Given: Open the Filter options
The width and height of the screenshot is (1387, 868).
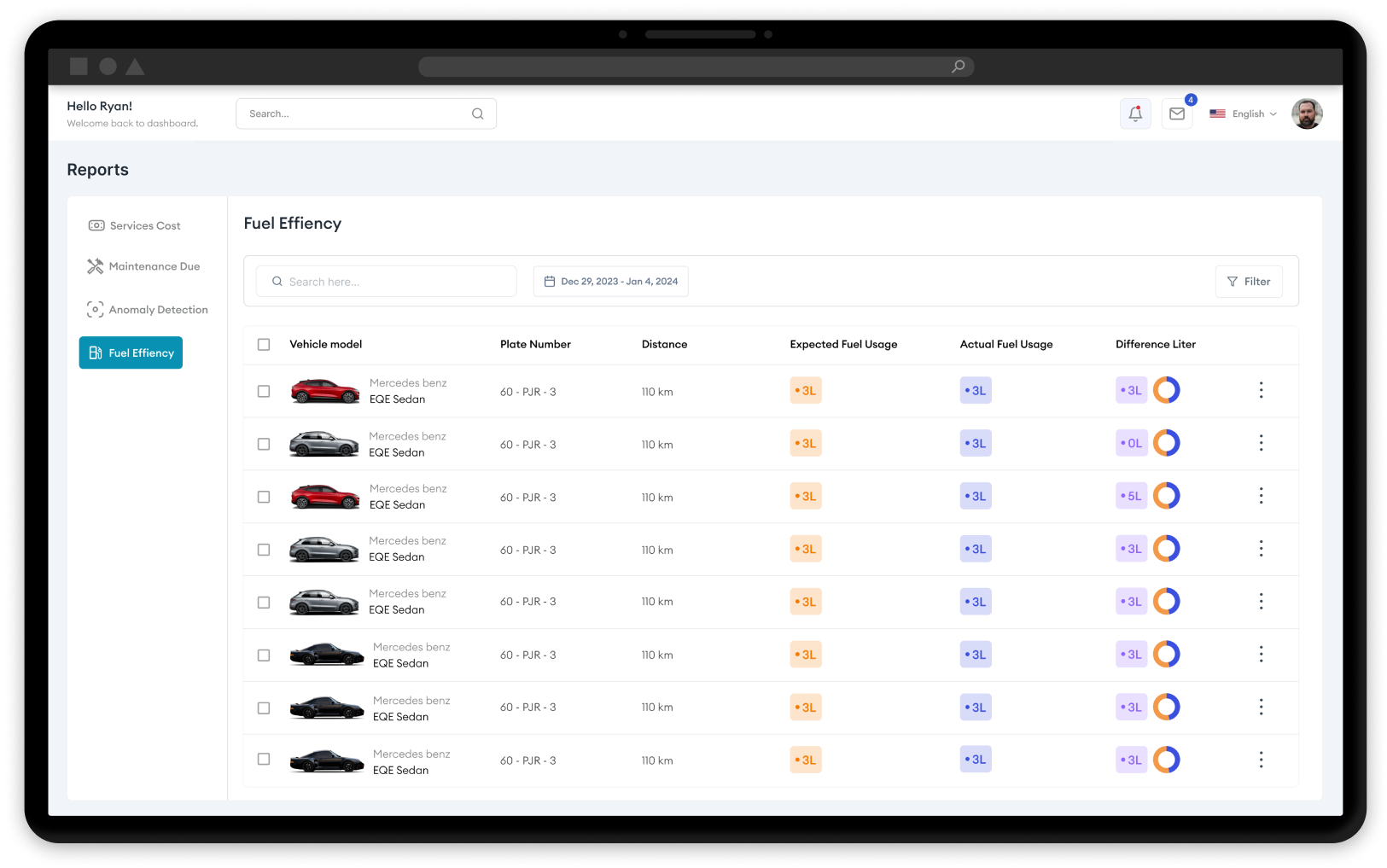Looking at the screenshot, I should [x=1249, y=282].
